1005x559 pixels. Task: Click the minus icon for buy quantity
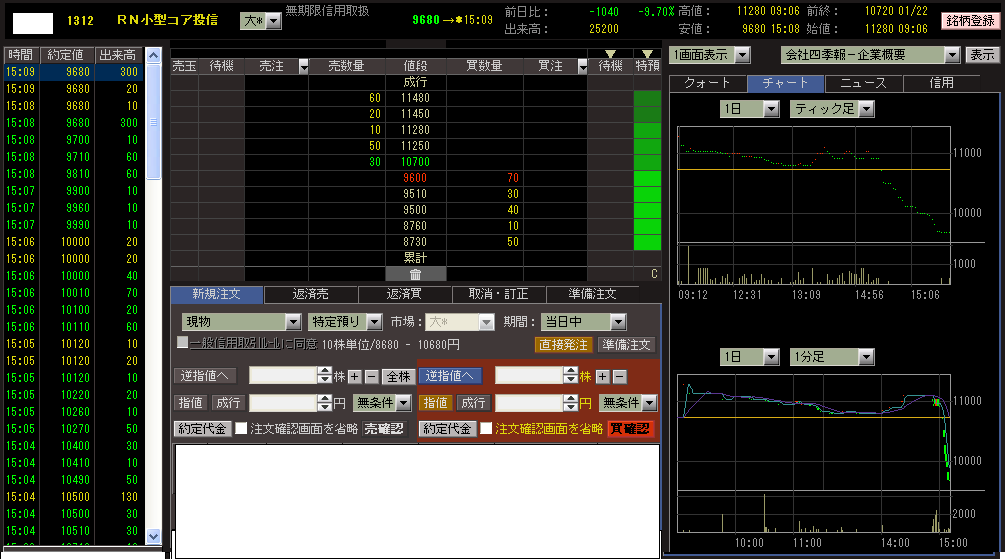tap(619, 376)
